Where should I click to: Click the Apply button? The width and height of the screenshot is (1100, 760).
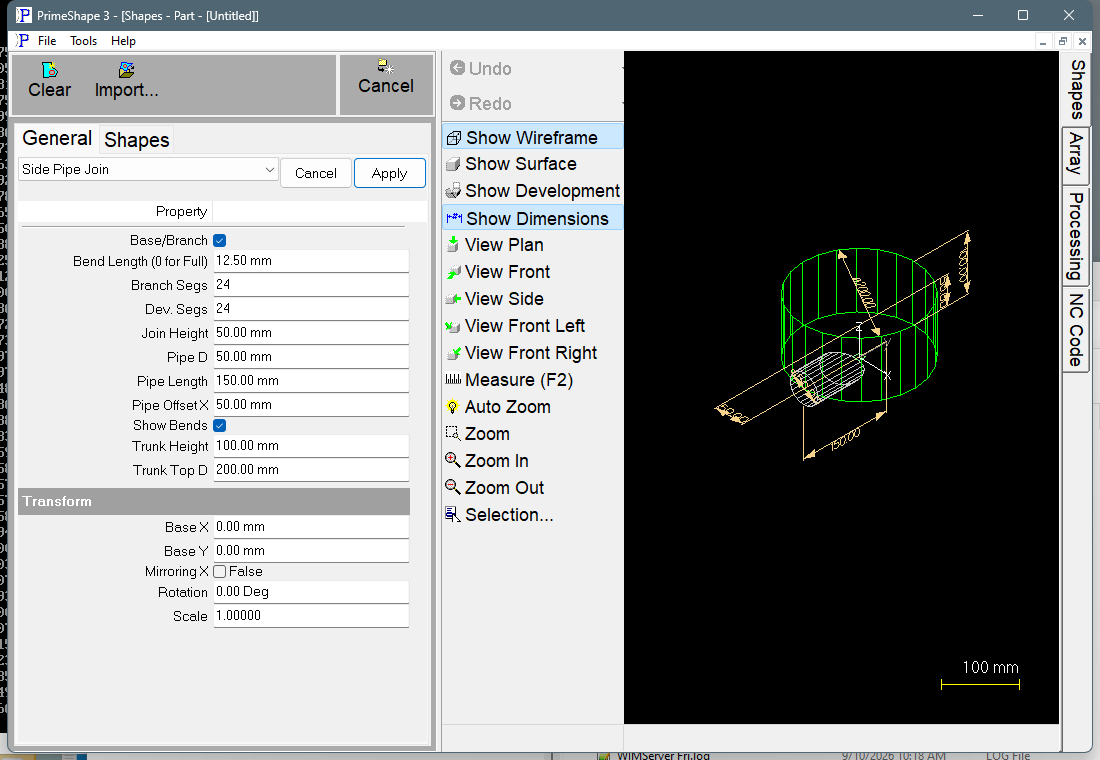[389, 173]
